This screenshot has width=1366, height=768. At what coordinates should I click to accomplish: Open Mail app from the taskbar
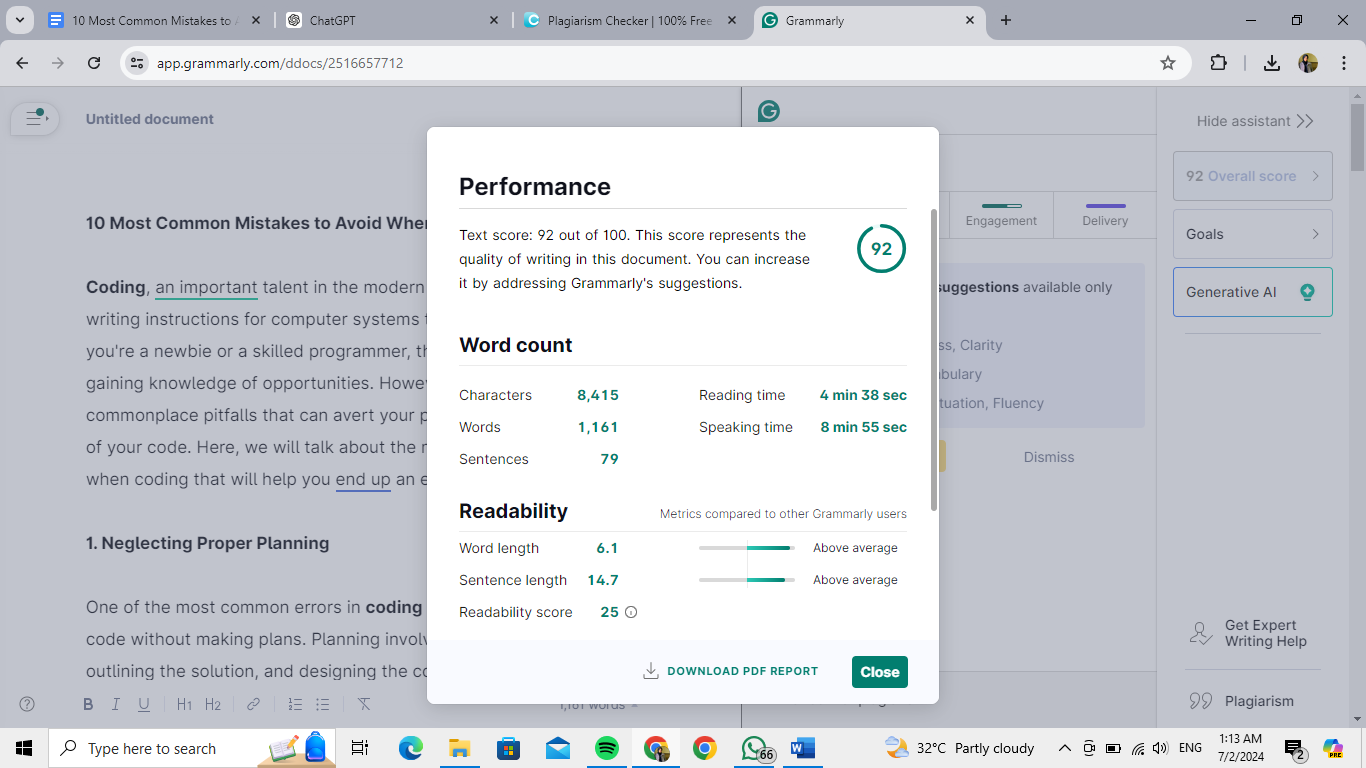558,748
